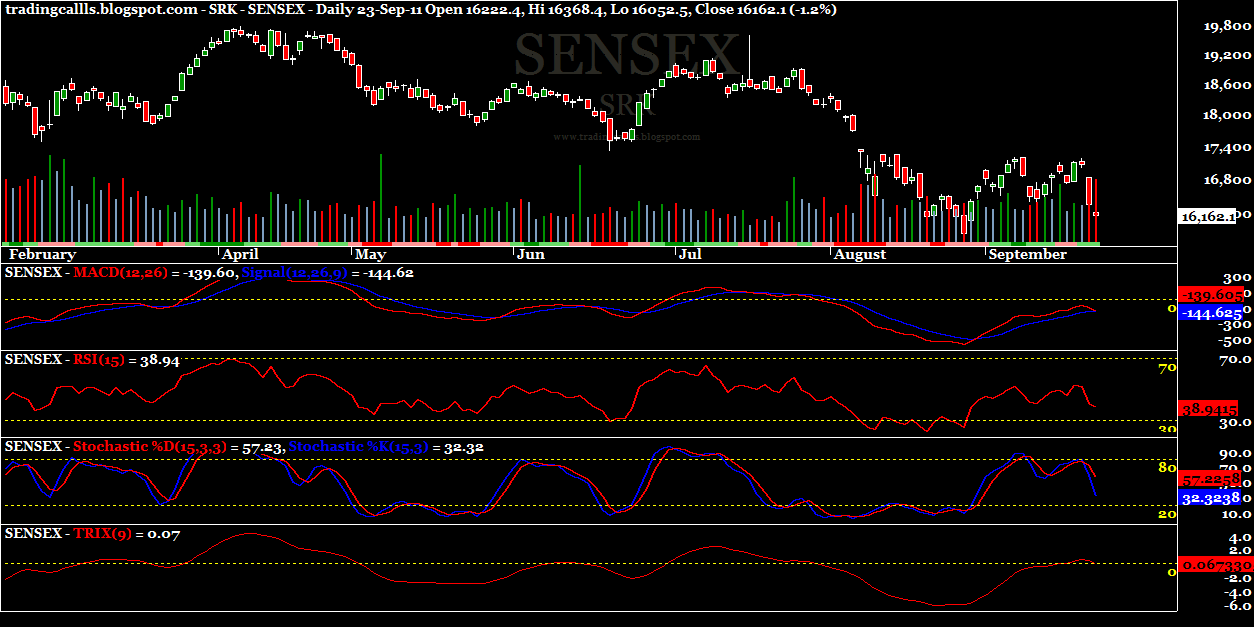Click the RSI(15) indicator label
The height and width of the screenshot is (627, 1254).
(x=100, y=360)
